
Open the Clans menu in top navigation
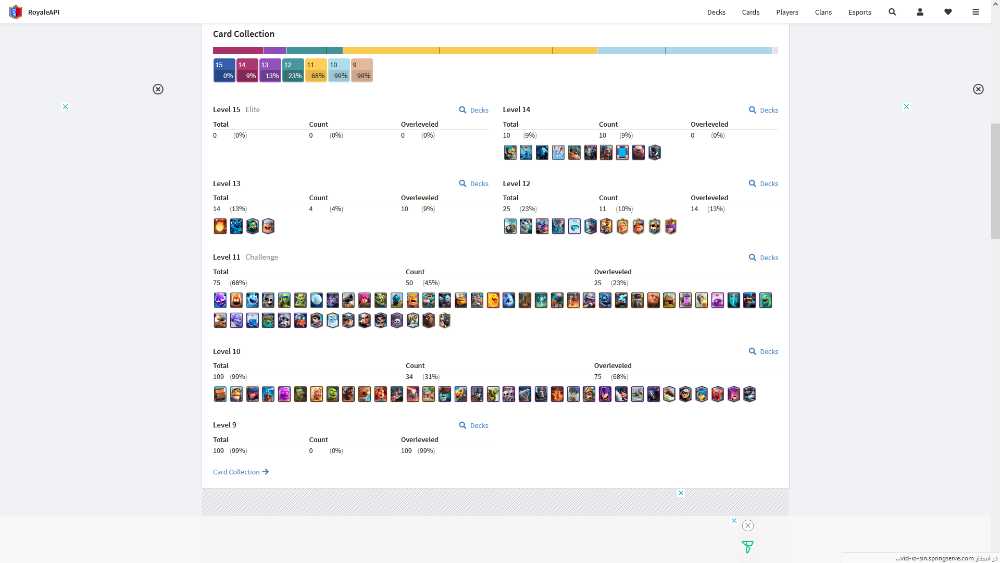[823, 12]
